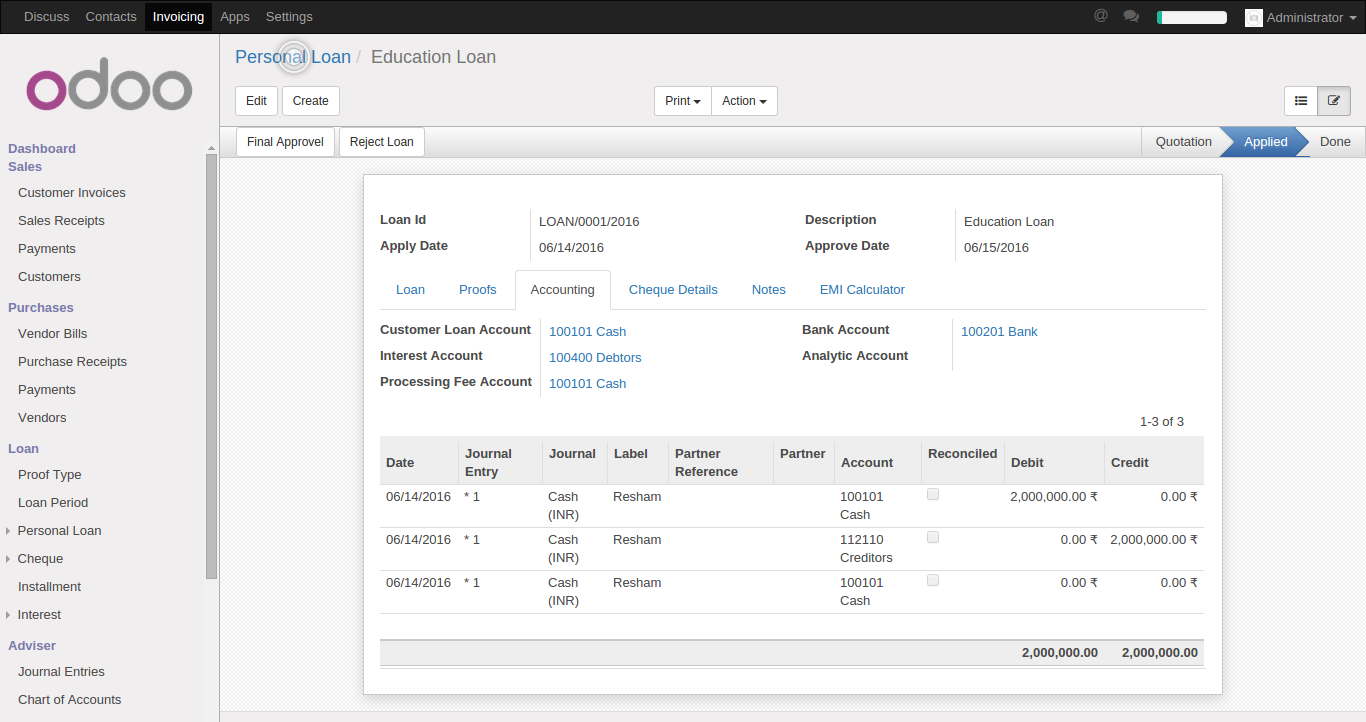Switch to the Cheque Details tab

673,290
